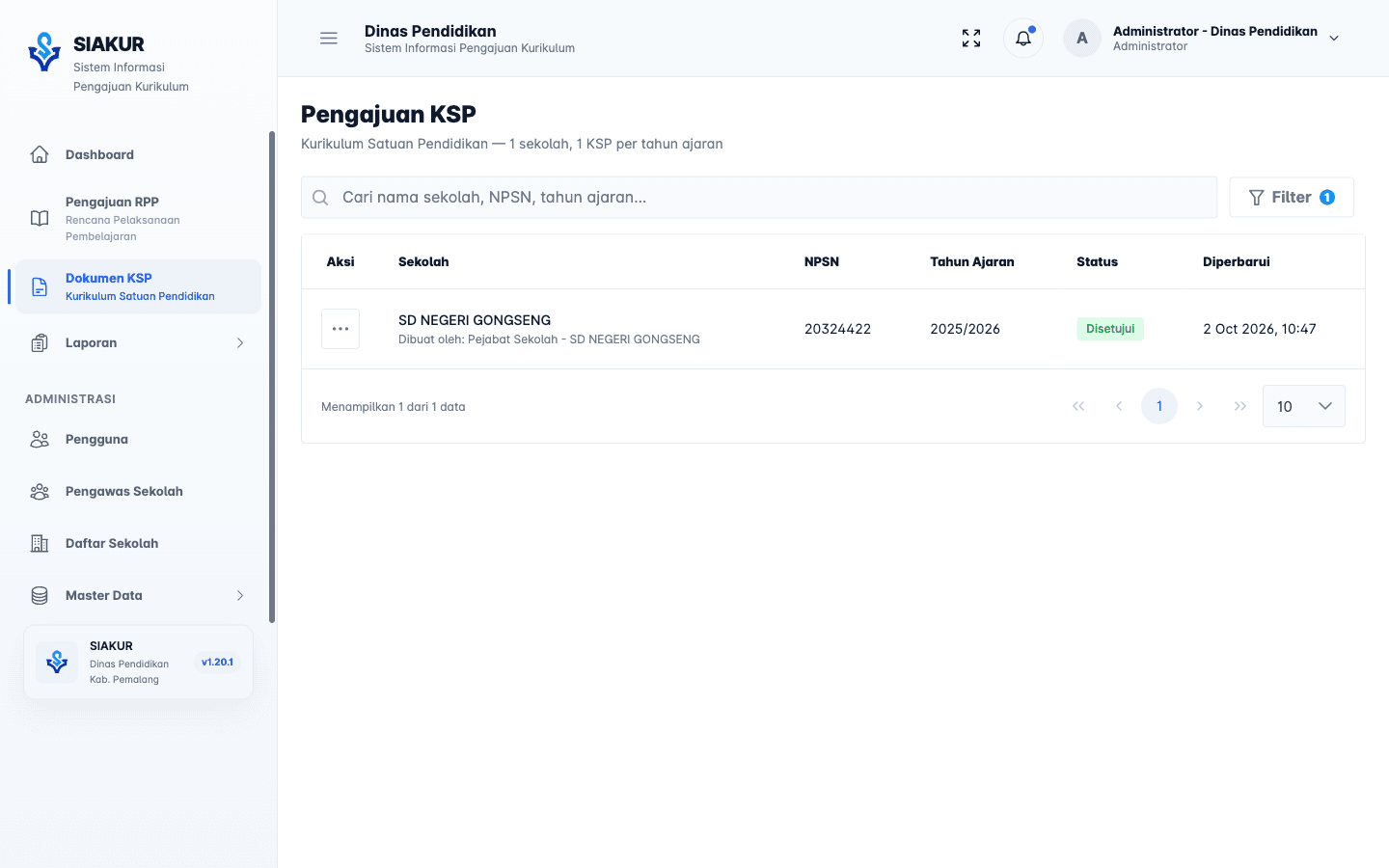Screen dimensions: 1389x868
Task: Click the NPSN value 20324422
Action: click(x=837, y=329)
